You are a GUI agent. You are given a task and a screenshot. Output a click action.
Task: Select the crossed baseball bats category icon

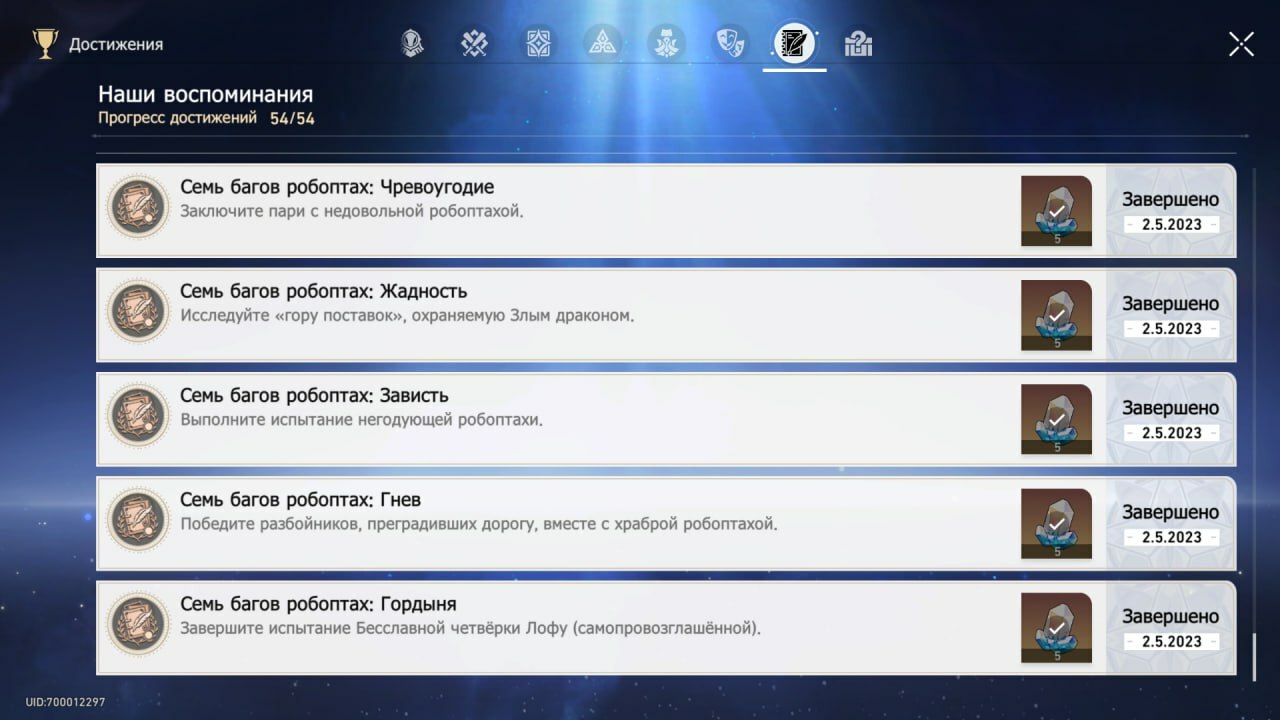(x=474, y=44)
